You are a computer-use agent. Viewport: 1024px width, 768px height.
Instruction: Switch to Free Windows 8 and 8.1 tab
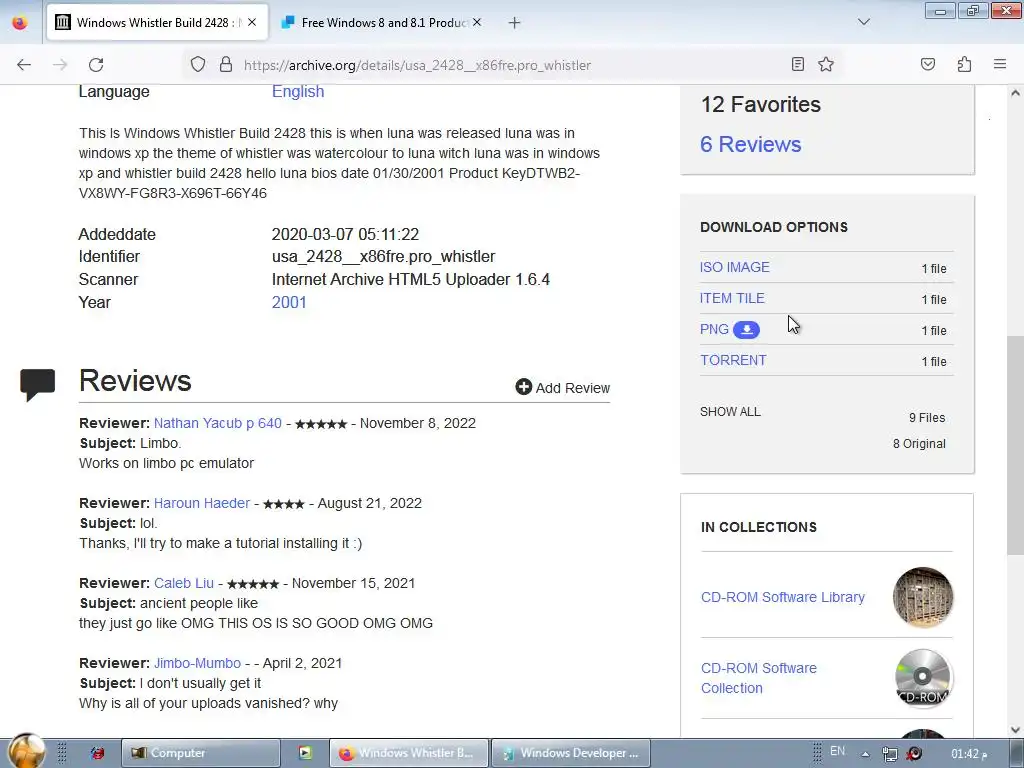(381, 22)
